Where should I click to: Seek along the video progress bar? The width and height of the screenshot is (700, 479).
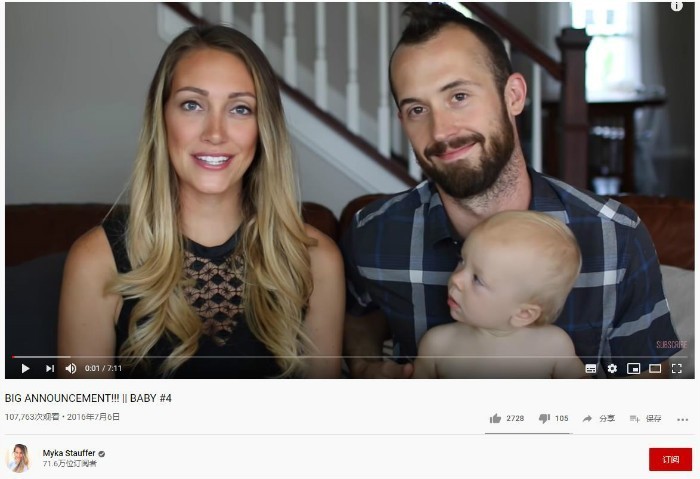tap(343, 357)
